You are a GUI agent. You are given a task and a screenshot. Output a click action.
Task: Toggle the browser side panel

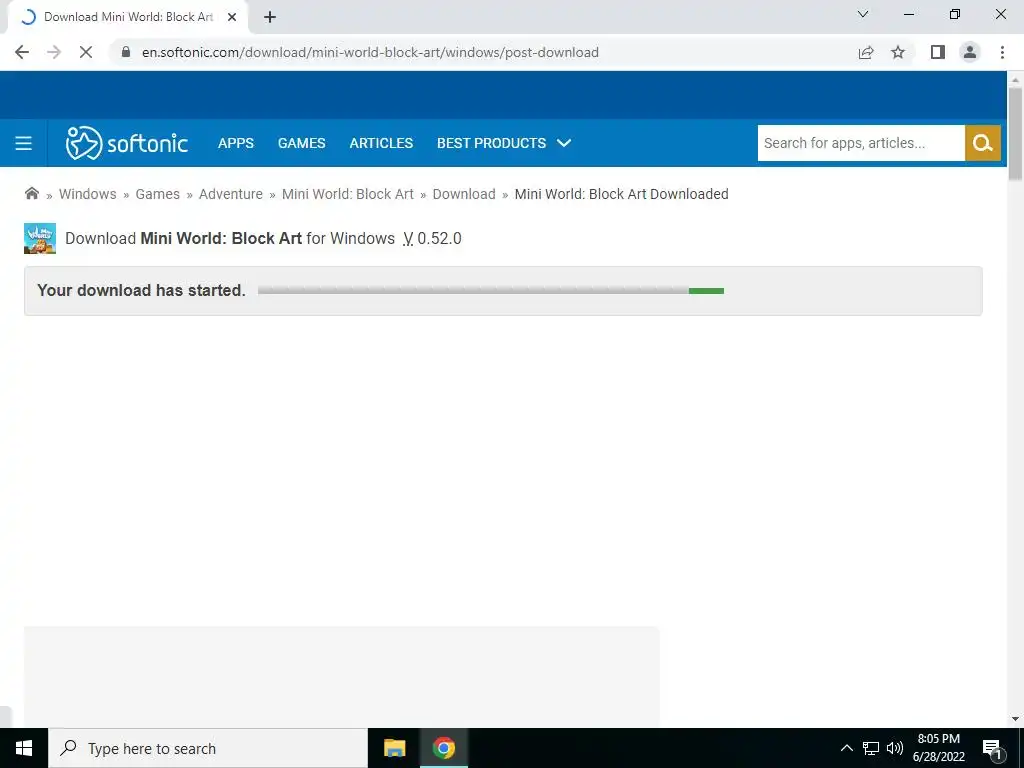tap(938, 52)
